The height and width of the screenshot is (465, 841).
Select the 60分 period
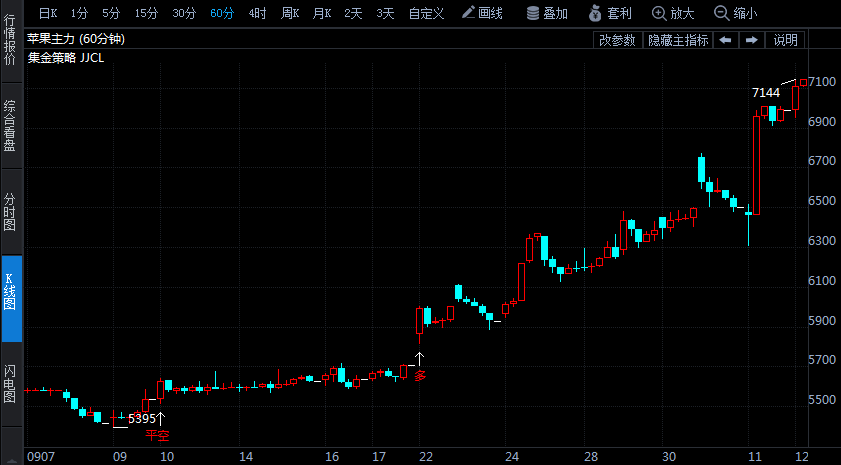click(222, 13)
